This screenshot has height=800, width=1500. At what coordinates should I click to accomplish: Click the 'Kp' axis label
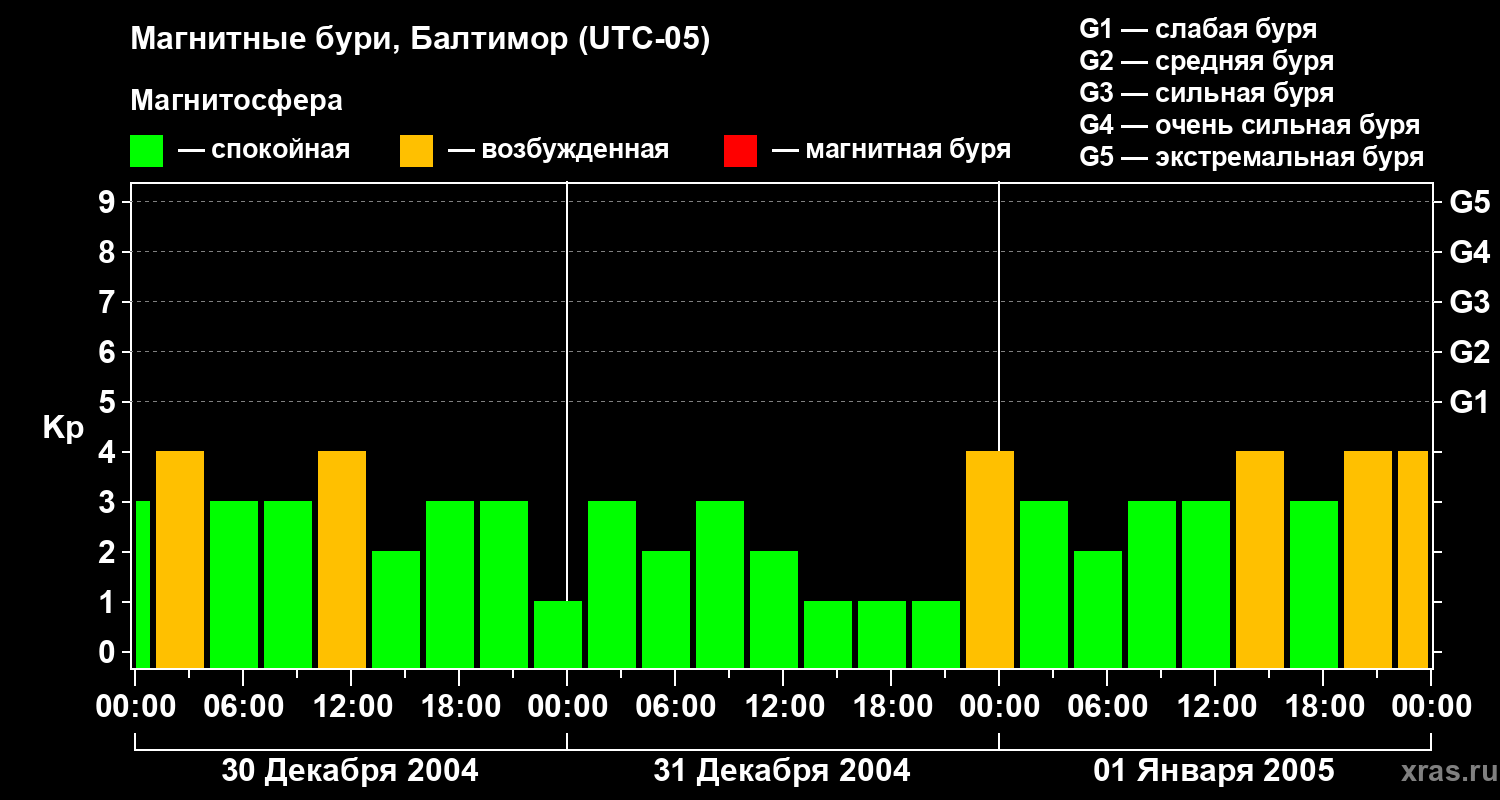[63, 428]
